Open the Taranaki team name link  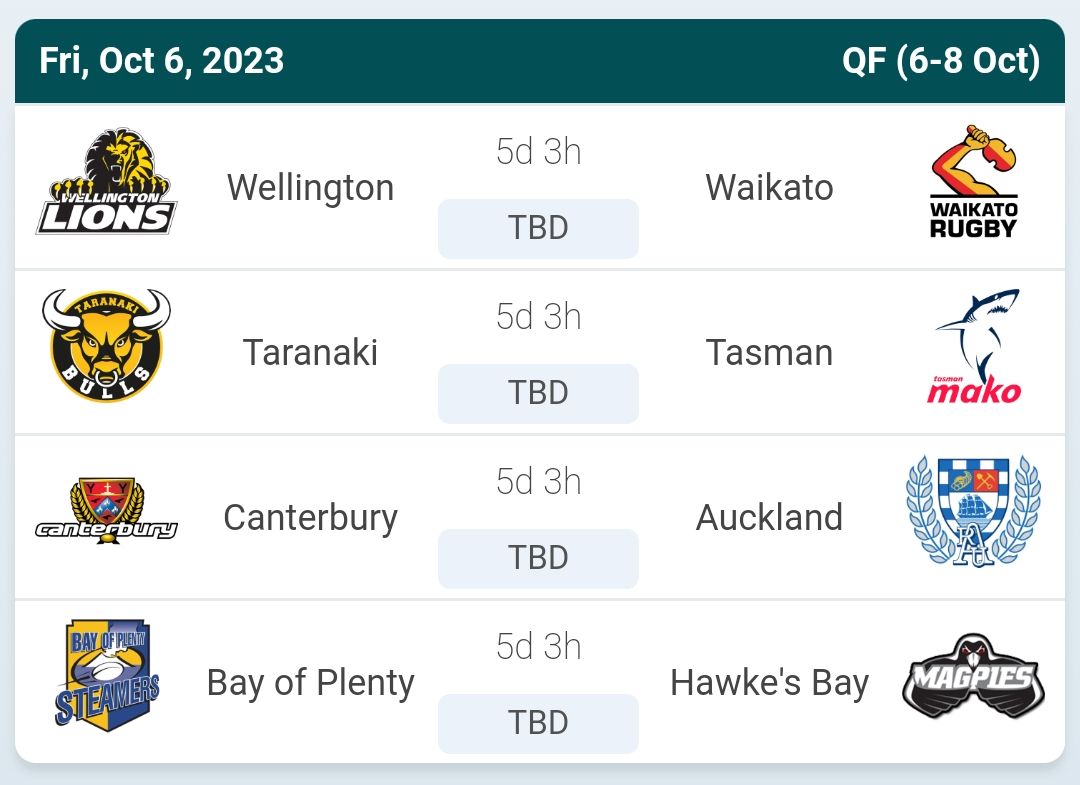click(x=310, y=352)
